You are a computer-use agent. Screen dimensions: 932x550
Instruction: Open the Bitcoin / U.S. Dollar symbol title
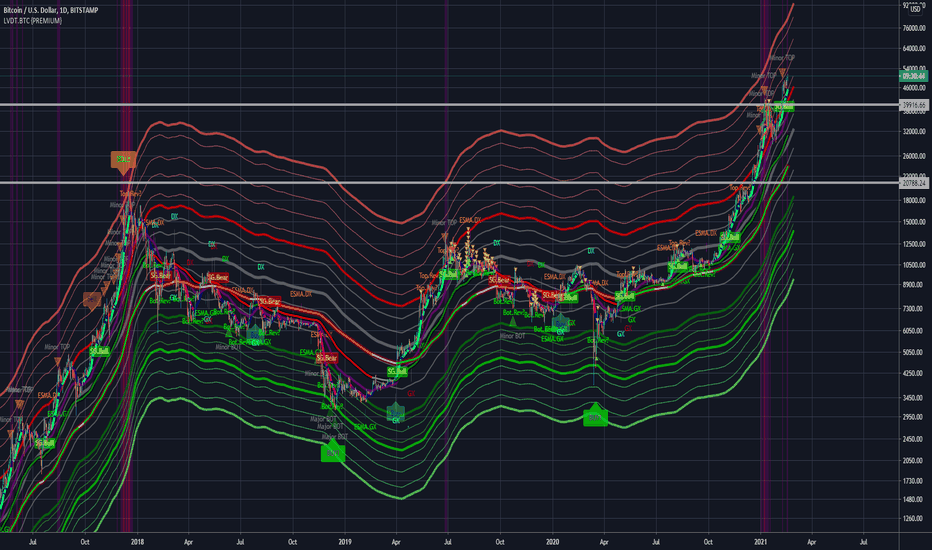pyautogui.click(x=51, y=10)
